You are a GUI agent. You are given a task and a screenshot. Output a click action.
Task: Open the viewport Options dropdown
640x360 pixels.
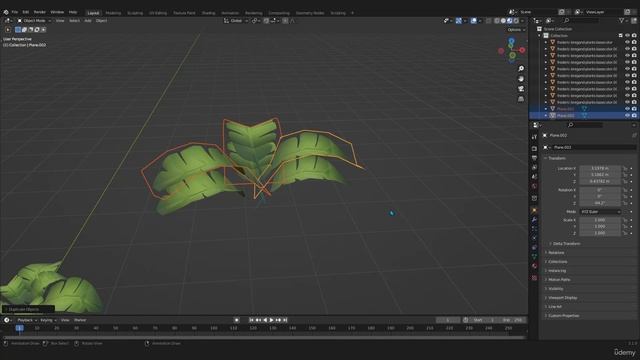point(516,30)
